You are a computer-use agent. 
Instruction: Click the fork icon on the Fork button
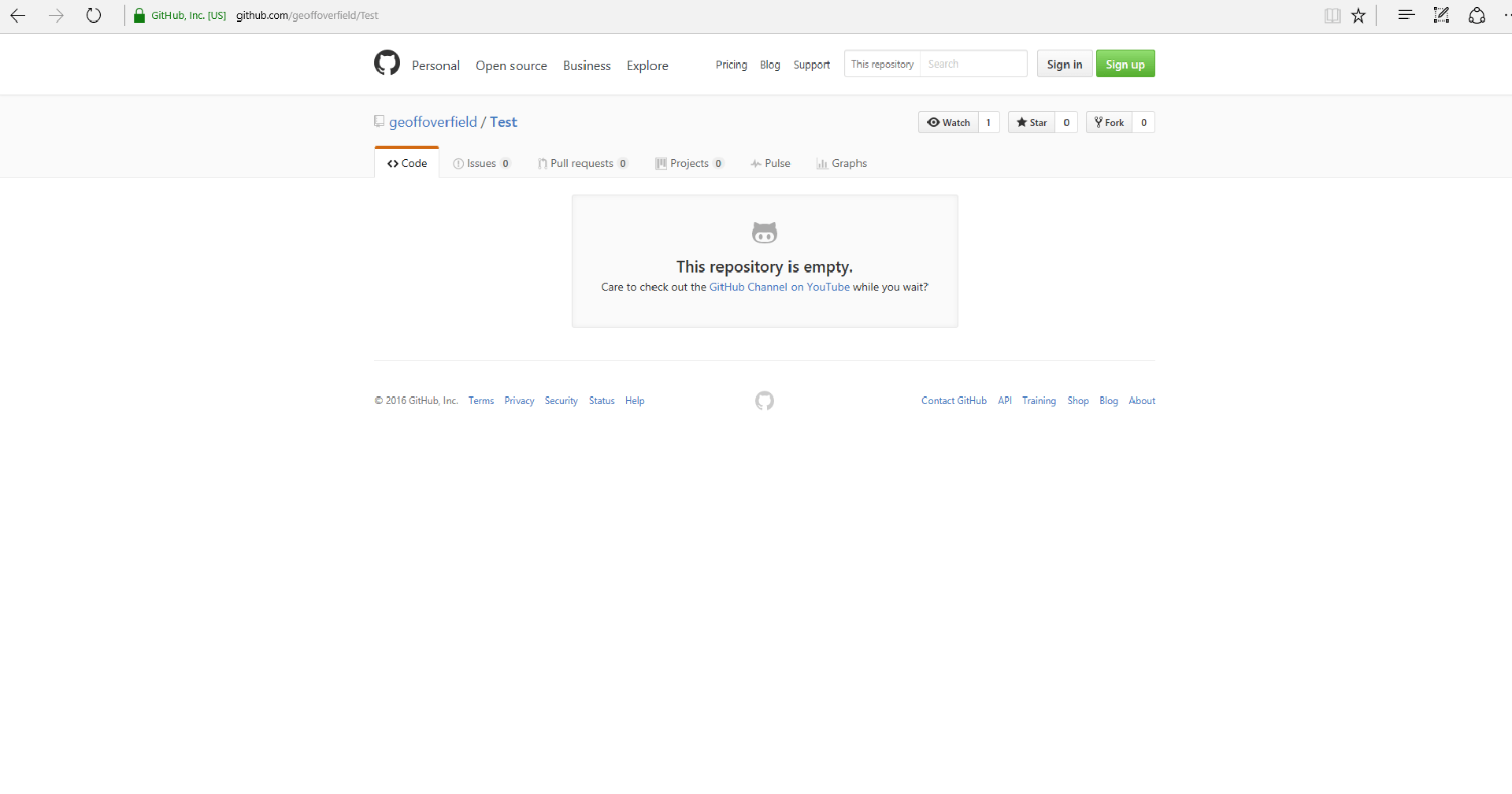coord(1099,122)
